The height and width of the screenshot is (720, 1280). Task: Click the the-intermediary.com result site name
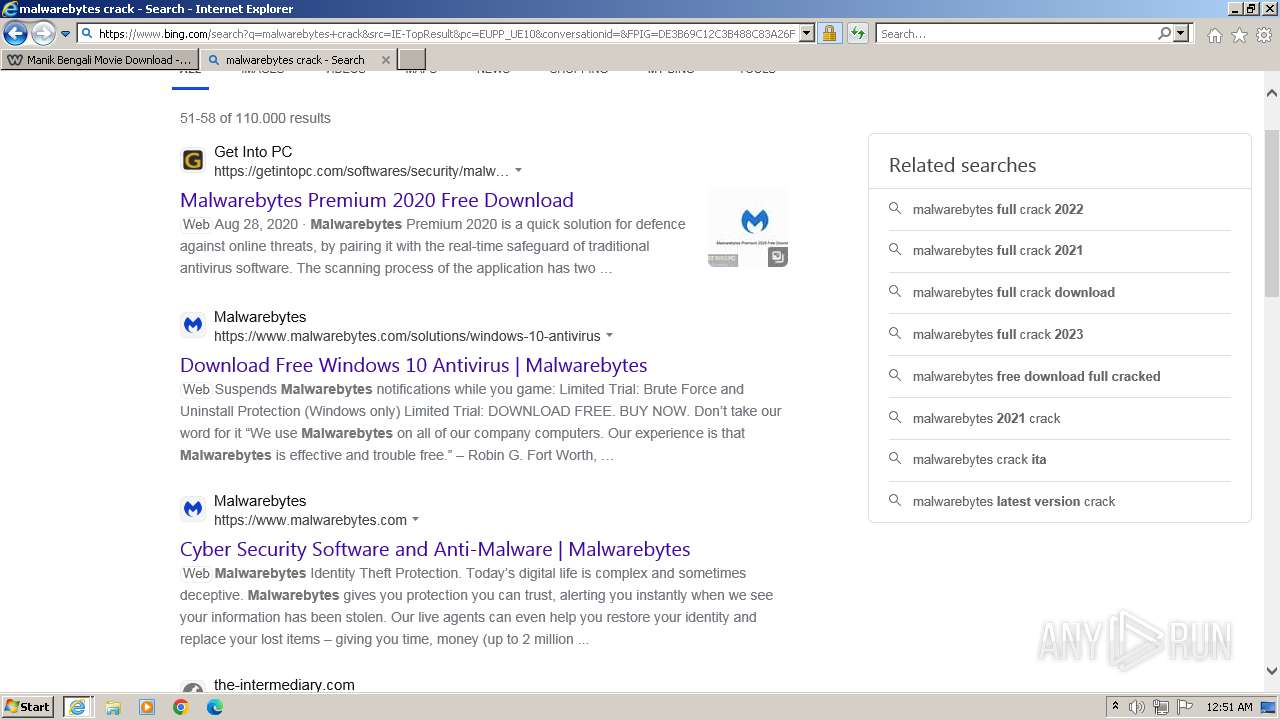point(284,685)
